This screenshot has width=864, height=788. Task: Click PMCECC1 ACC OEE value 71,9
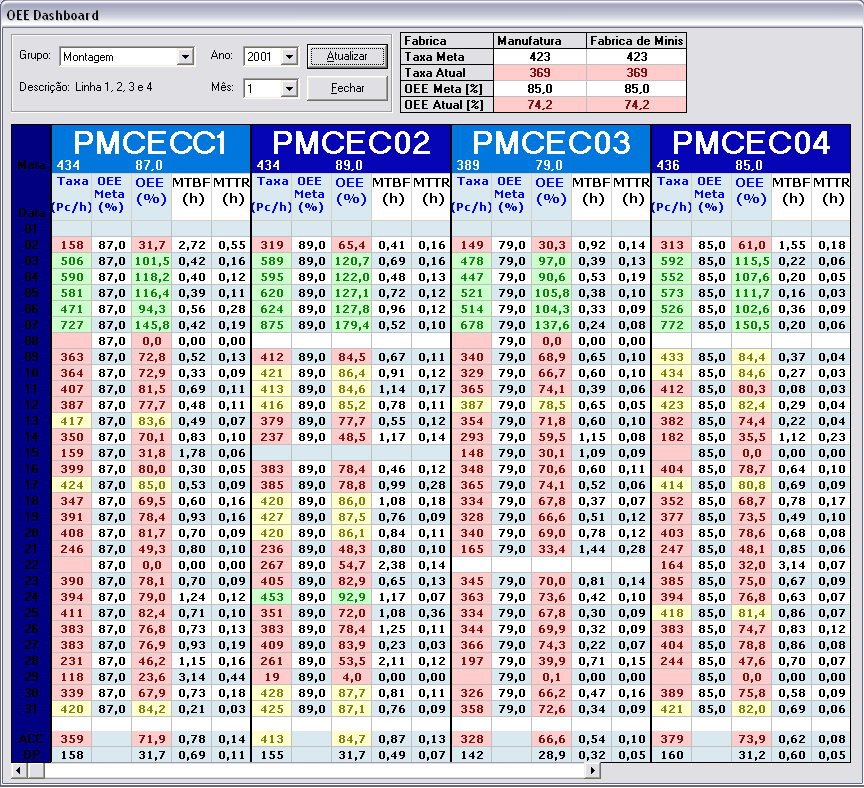152,739
